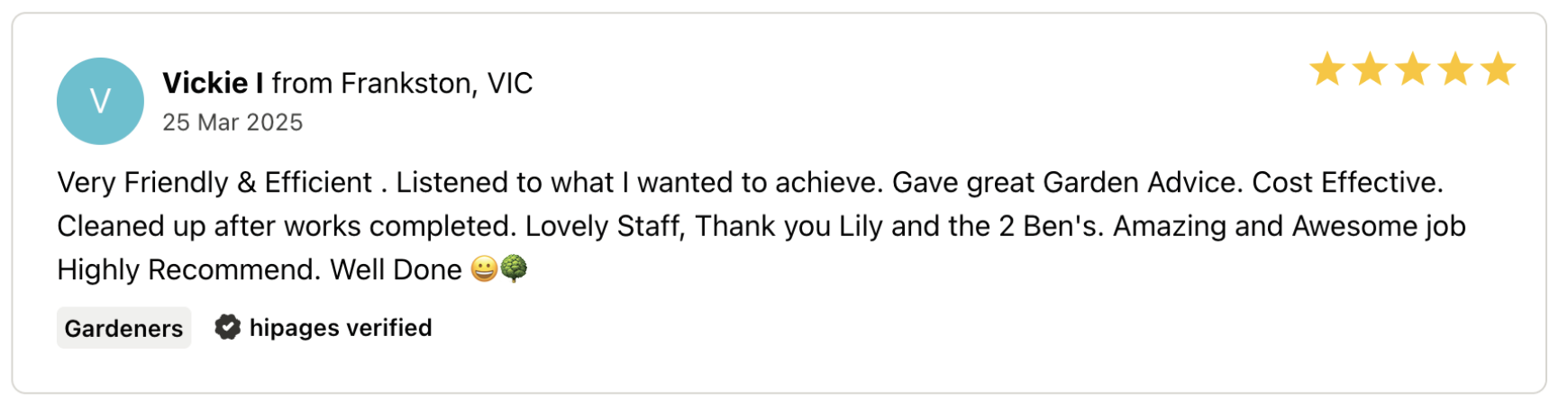The width and height of the screenshot is (1568, 409).
Task: Click the first line of review text
Action: [751, 182]
